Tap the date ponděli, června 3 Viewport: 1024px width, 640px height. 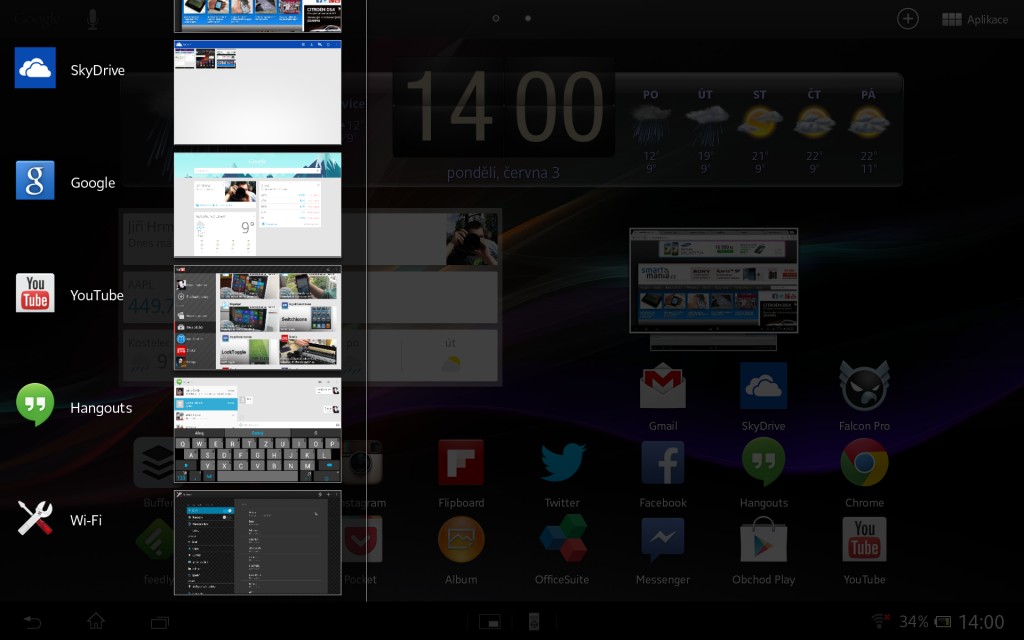[503, 173]
